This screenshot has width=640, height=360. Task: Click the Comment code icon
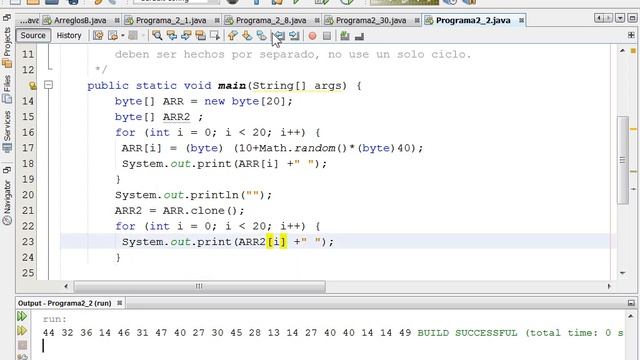(x=345, y=36)
